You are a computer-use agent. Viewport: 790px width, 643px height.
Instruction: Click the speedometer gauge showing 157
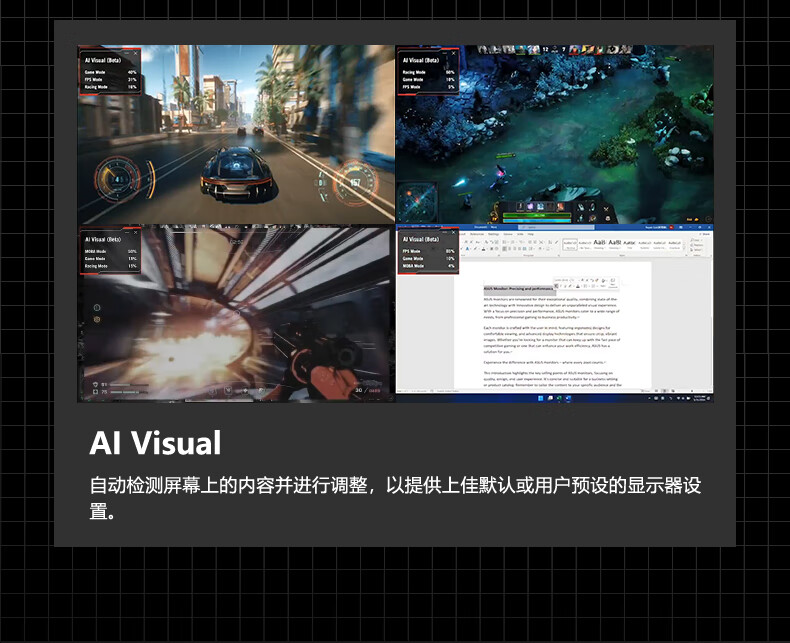(x=353, y=183)
